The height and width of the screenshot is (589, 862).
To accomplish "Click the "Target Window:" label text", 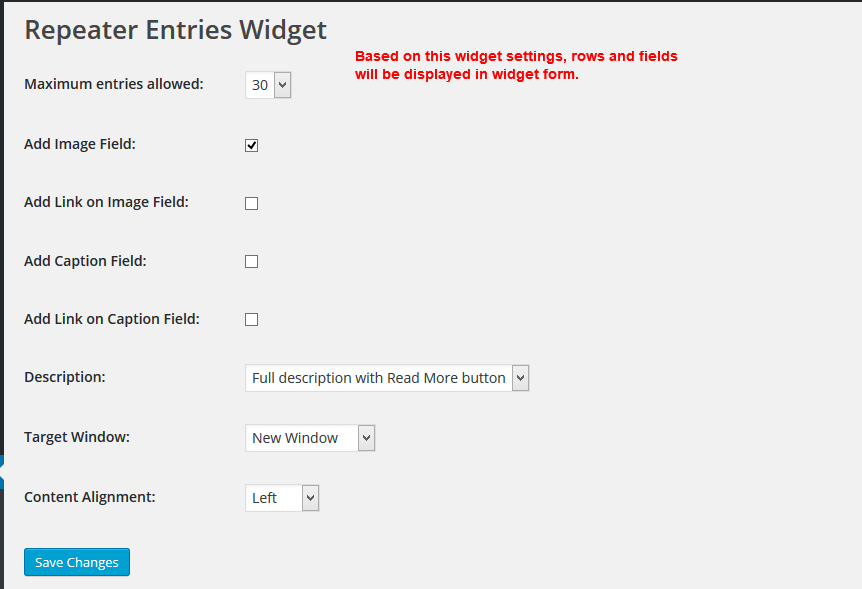I will coord(77,437).
